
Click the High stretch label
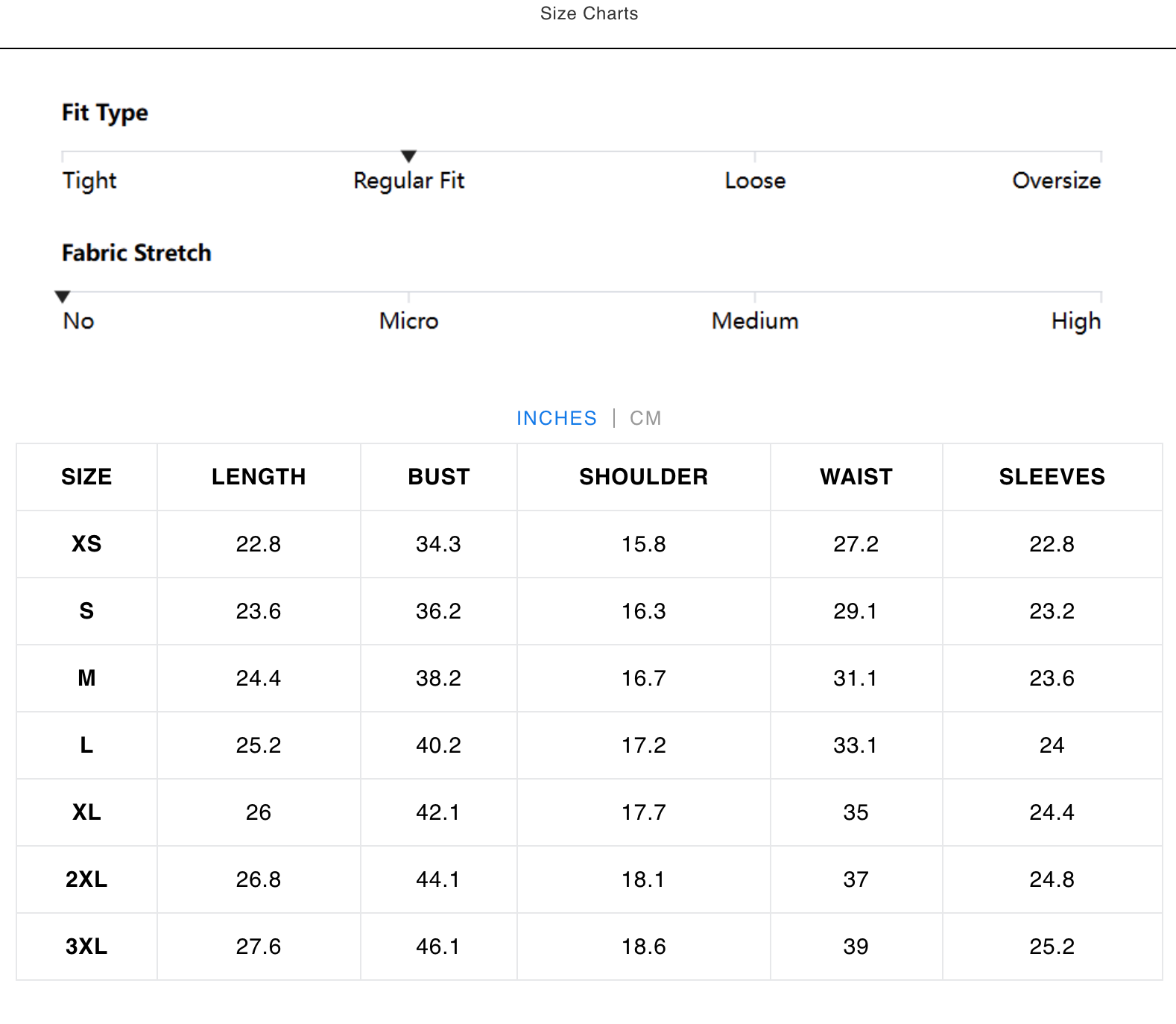click(x=1075, y=321)
